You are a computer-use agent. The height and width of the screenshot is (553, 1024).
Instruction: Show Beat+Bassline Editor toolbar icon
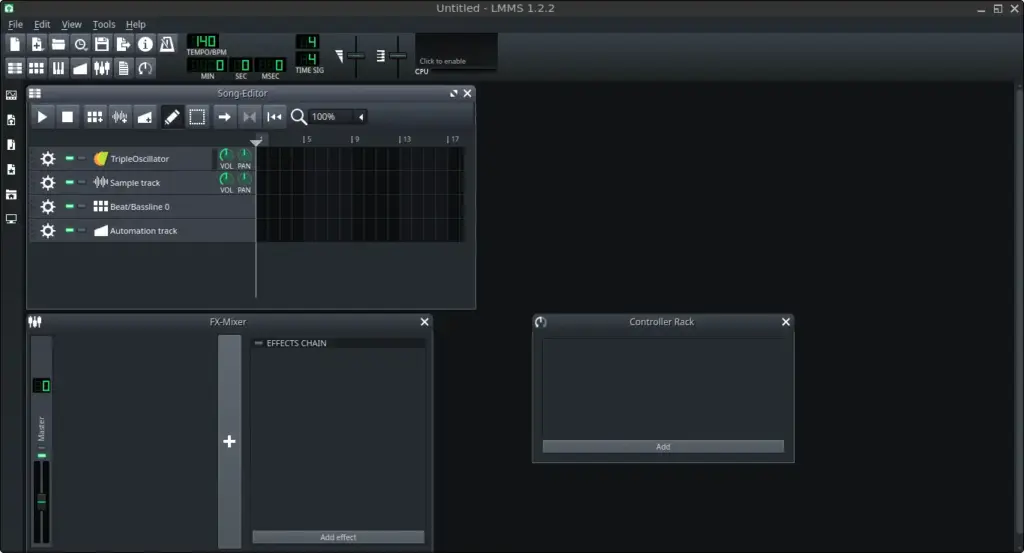click(x=37, y=68)
